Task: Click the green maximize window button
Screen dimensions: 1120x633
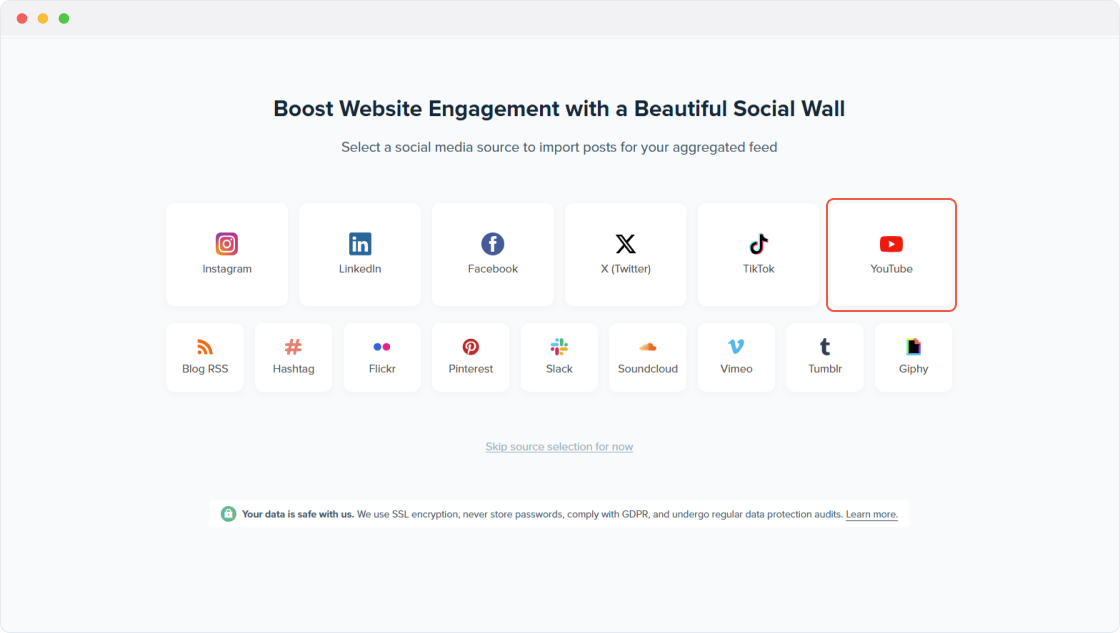Action: (x=64, y=19)
